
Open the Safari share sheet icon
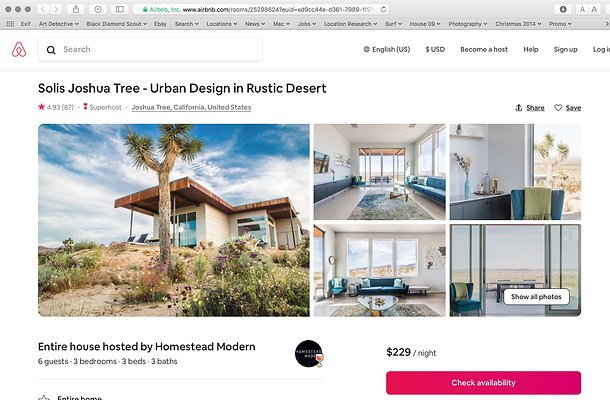pyautogui.click(x=76, y=9)
